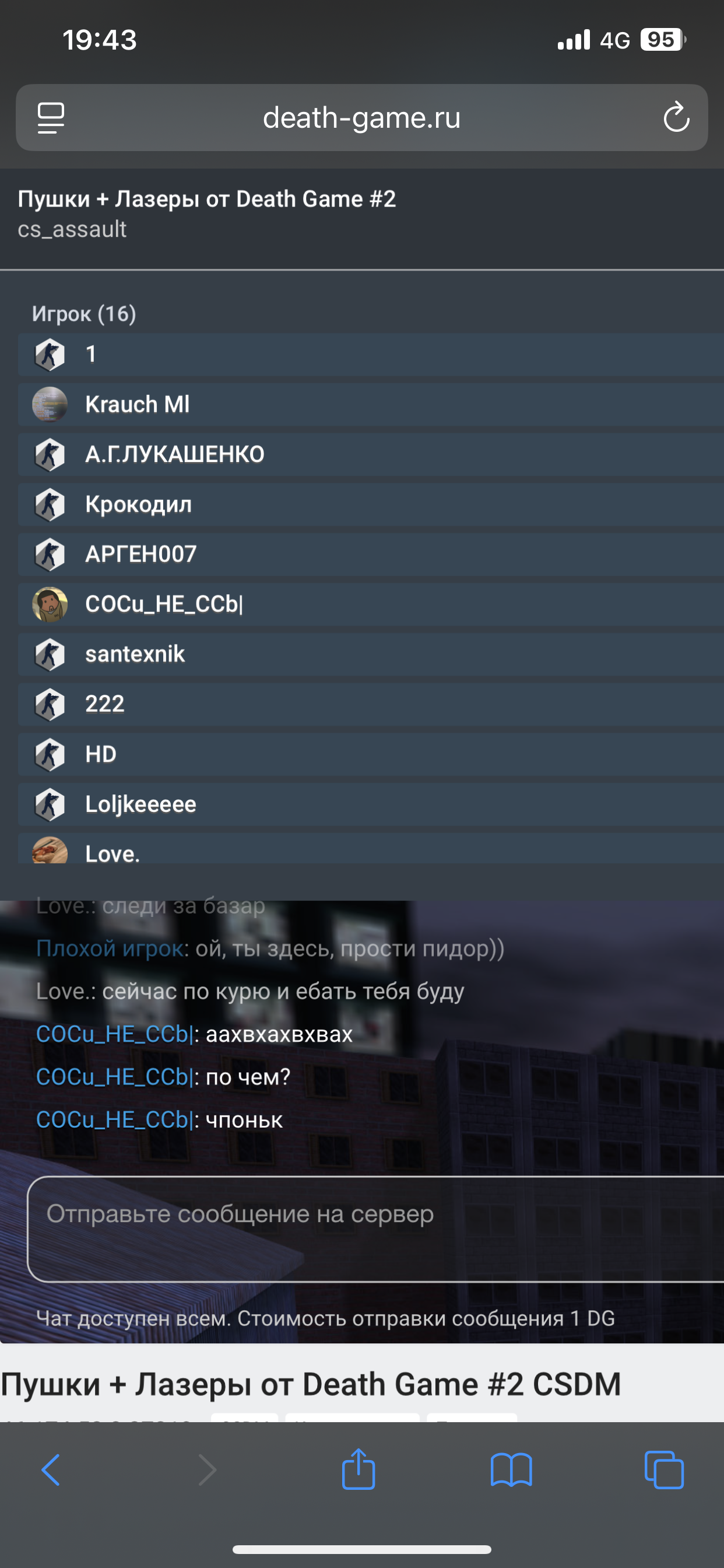Select player Loljkeeeee in the list
This screenshot has width=724, height=1568.
point(371,804)
